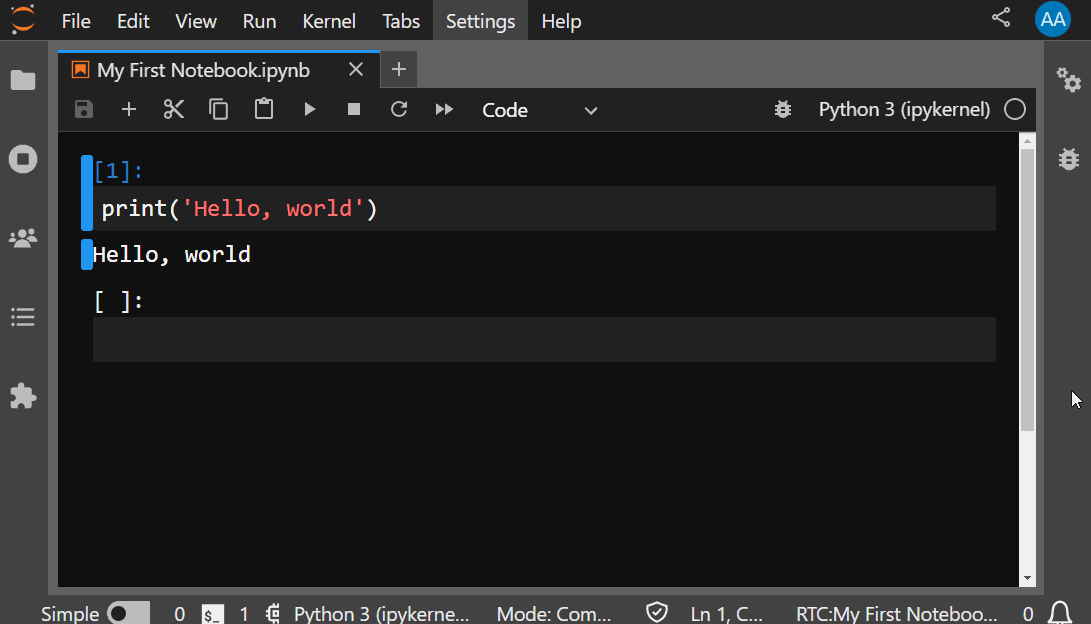1091x624 pixels.
Task: Click Python 3 kernel name in status bar
Action: tap(381, 614)
